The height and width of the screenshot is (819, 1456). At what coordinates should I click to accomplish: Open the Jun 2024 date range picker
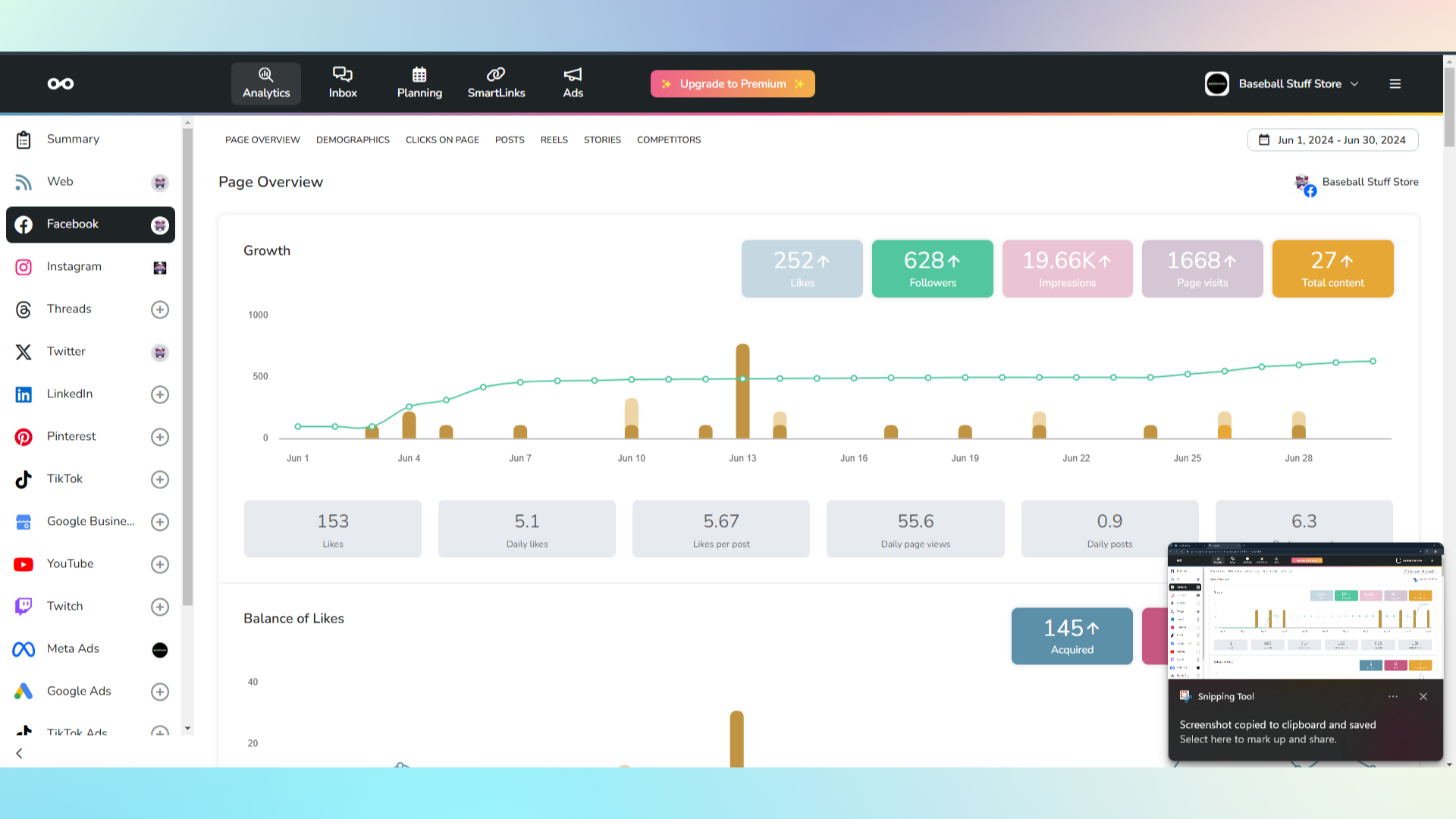(1333, 140)
